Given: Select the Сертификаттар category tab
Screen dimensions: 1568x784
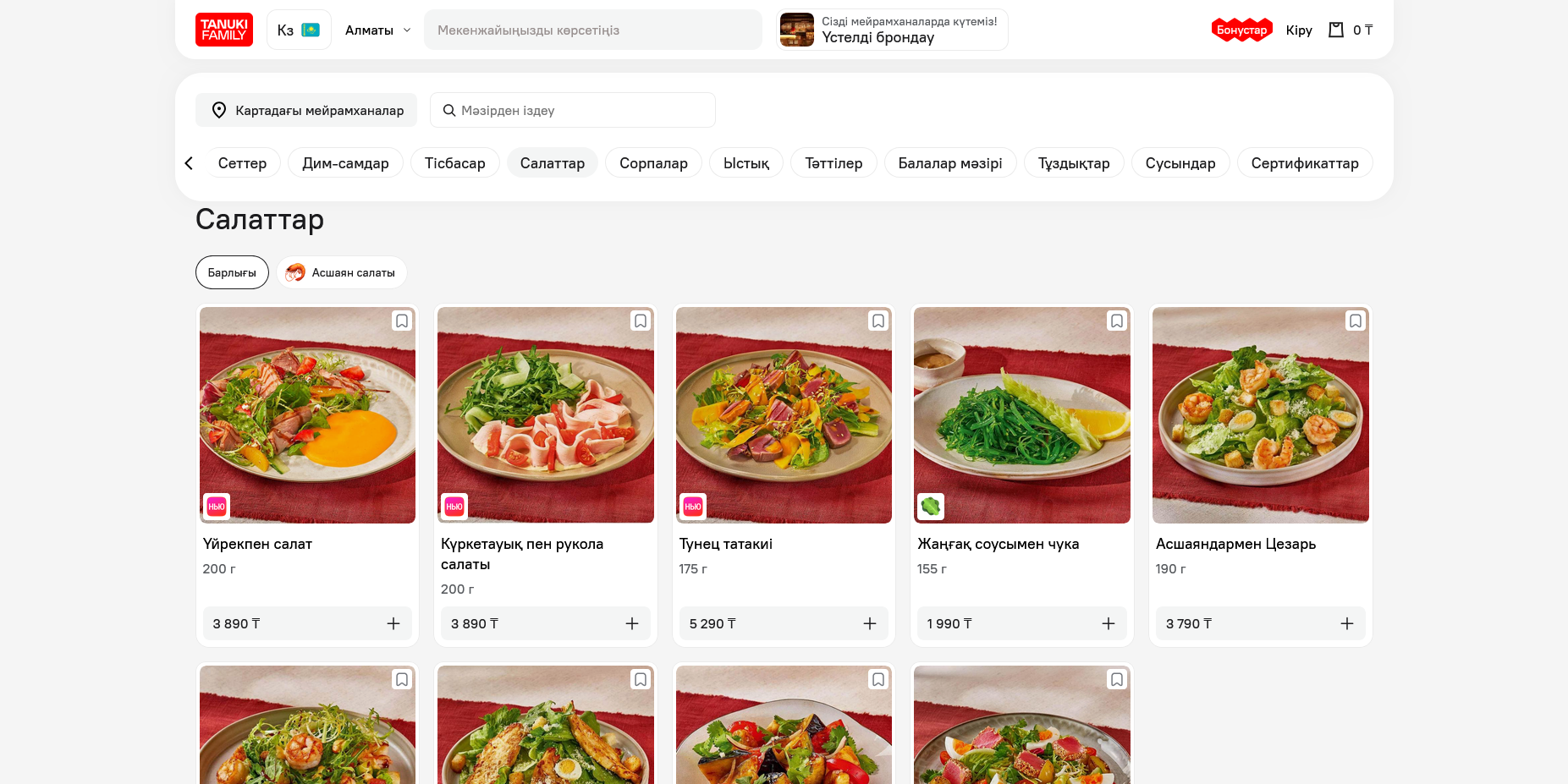Looking at the screenshot, I should coord(1305,163).
